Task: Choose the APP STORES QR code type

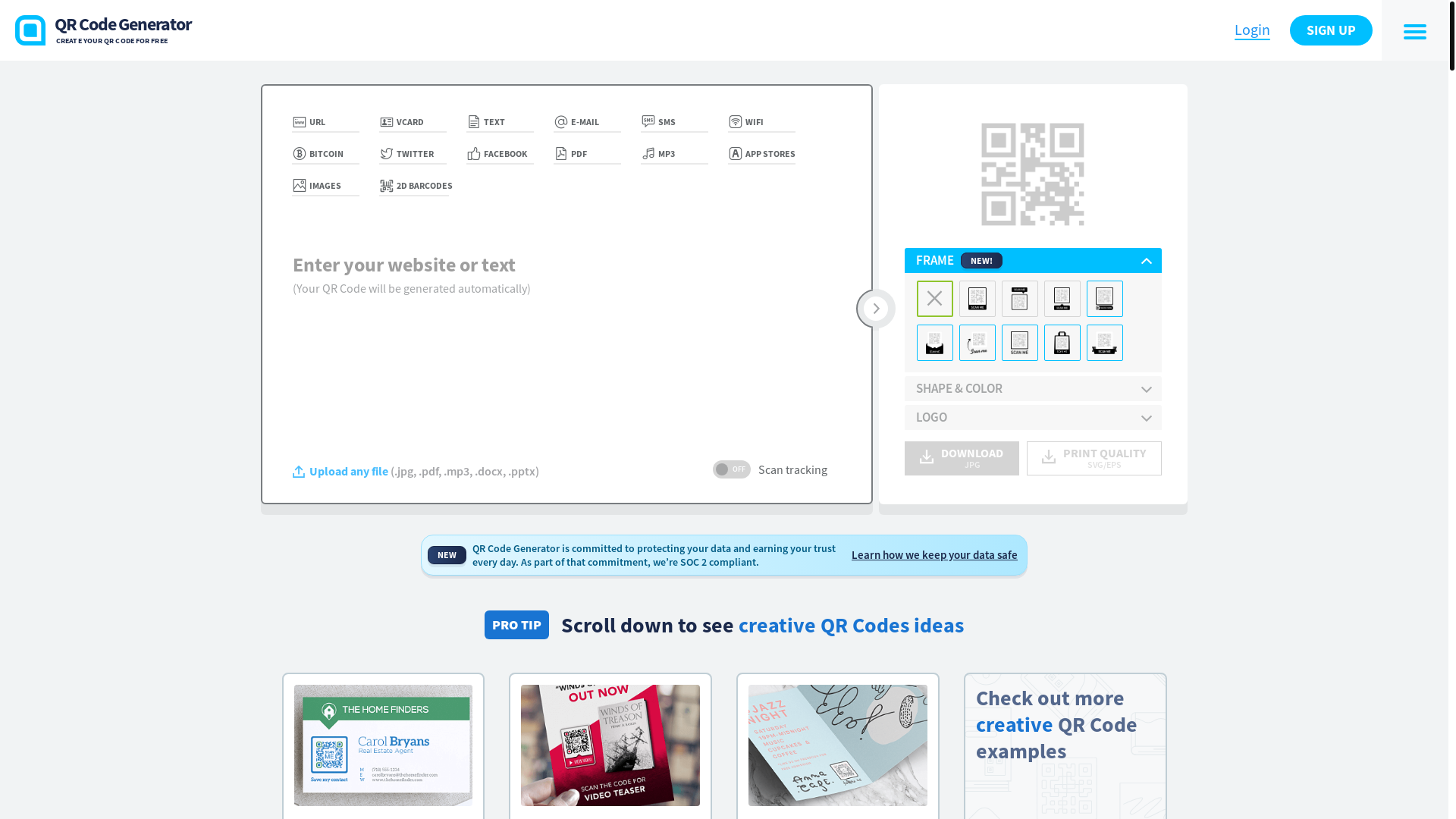Action: pyautogui.click(x=761, y=154)
